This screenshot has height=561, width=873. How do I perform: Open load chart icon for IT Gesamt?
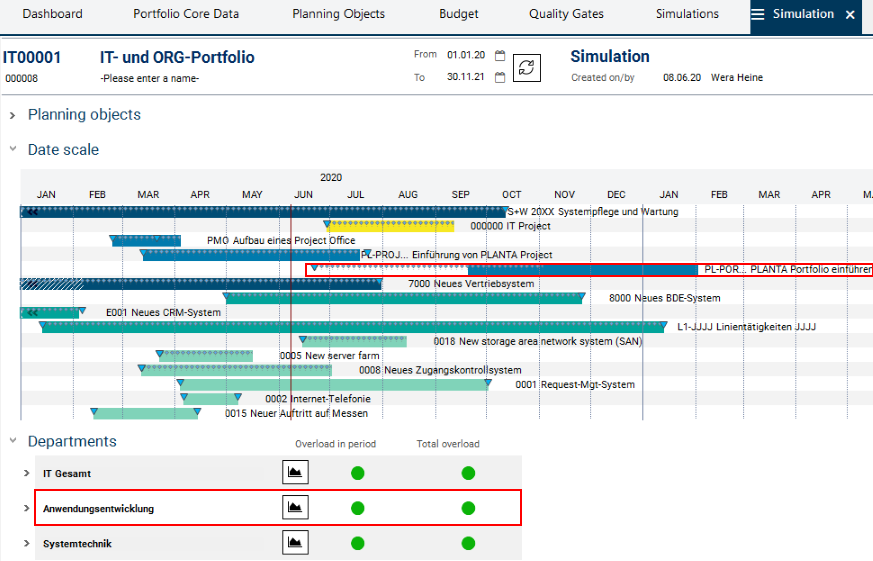[295, 473]
